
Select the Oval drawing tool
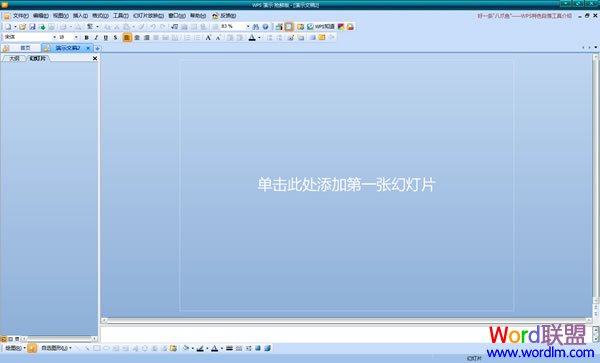click(x=106, y=348)
